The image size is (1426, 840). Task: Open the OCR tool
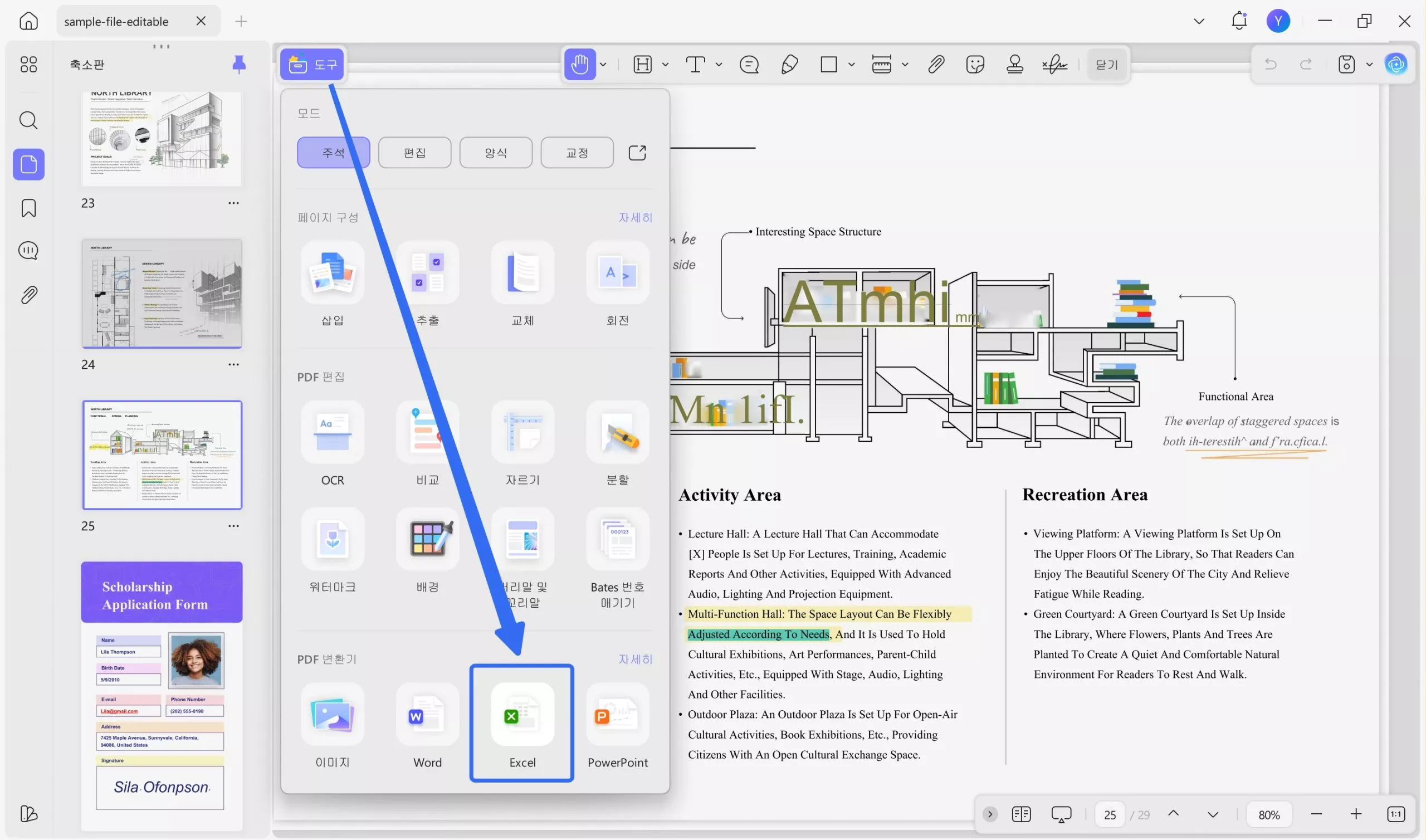332,431
